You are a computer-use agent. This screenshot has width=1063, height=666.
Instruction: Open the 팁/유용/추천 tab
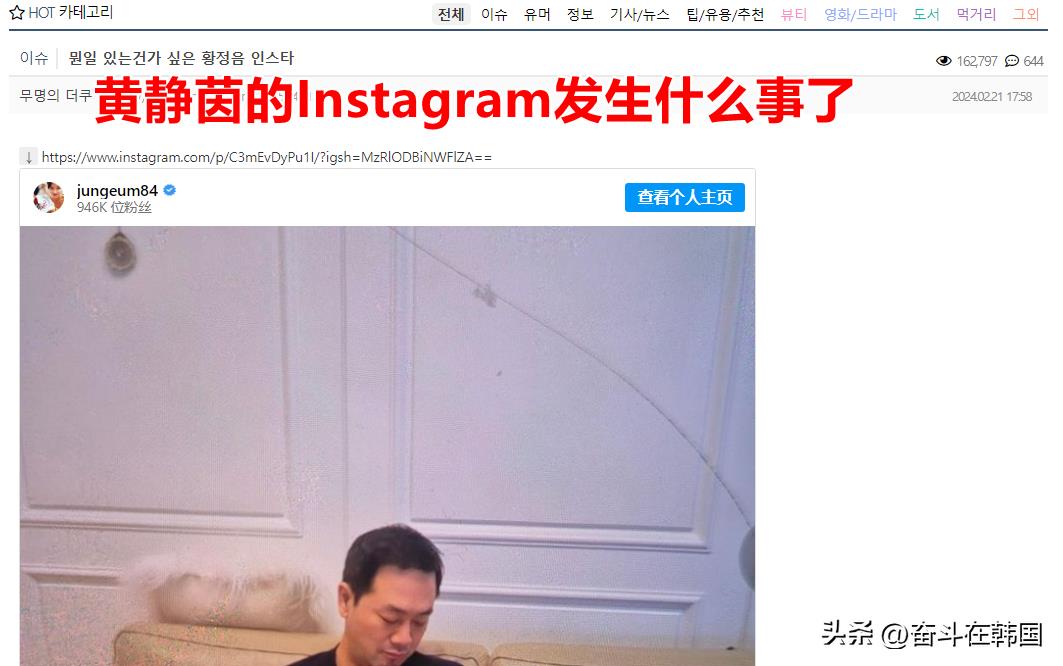725,14
